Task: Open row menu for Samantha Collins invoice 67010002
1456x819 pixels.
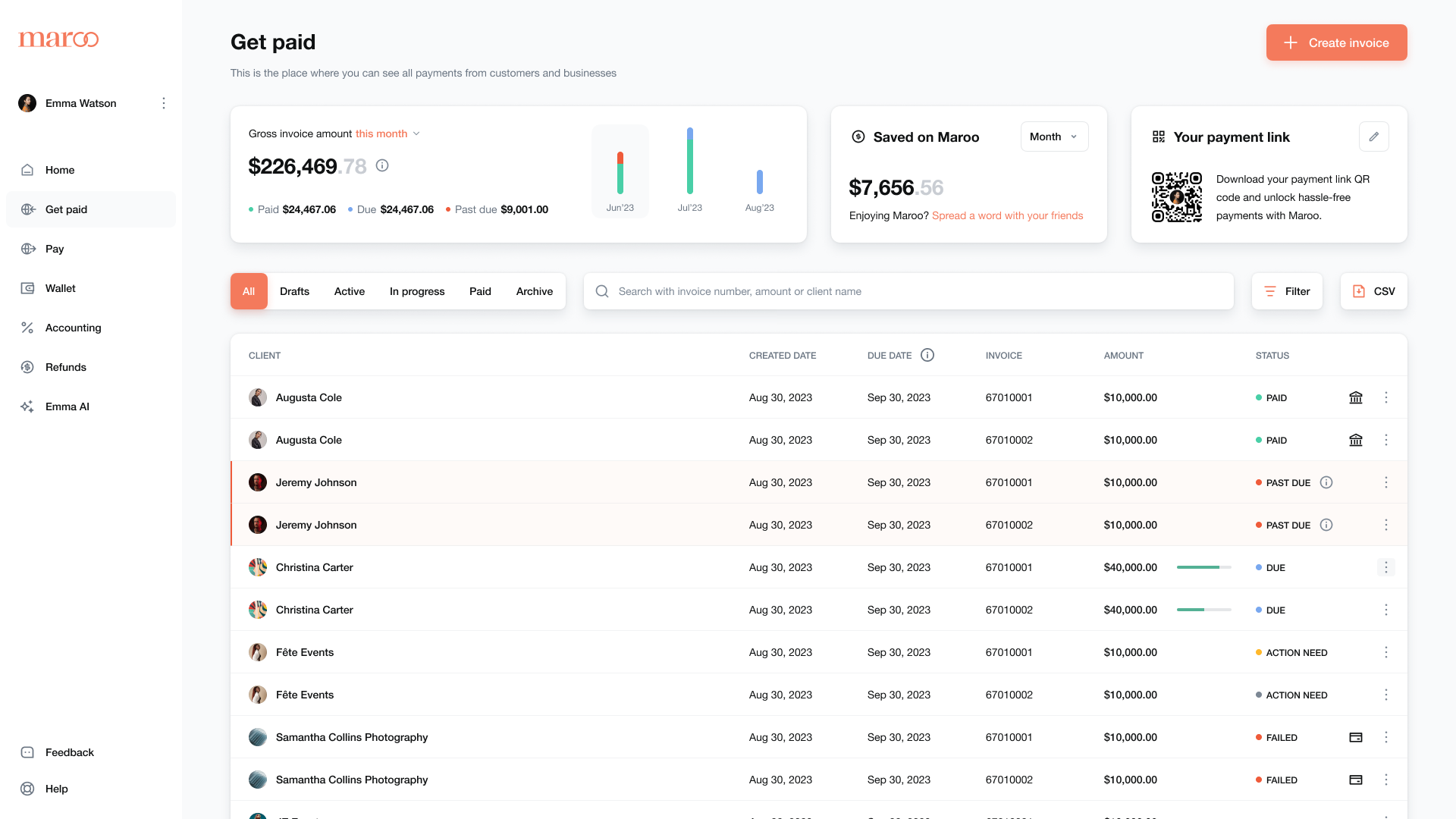Action: [1386, 780]
